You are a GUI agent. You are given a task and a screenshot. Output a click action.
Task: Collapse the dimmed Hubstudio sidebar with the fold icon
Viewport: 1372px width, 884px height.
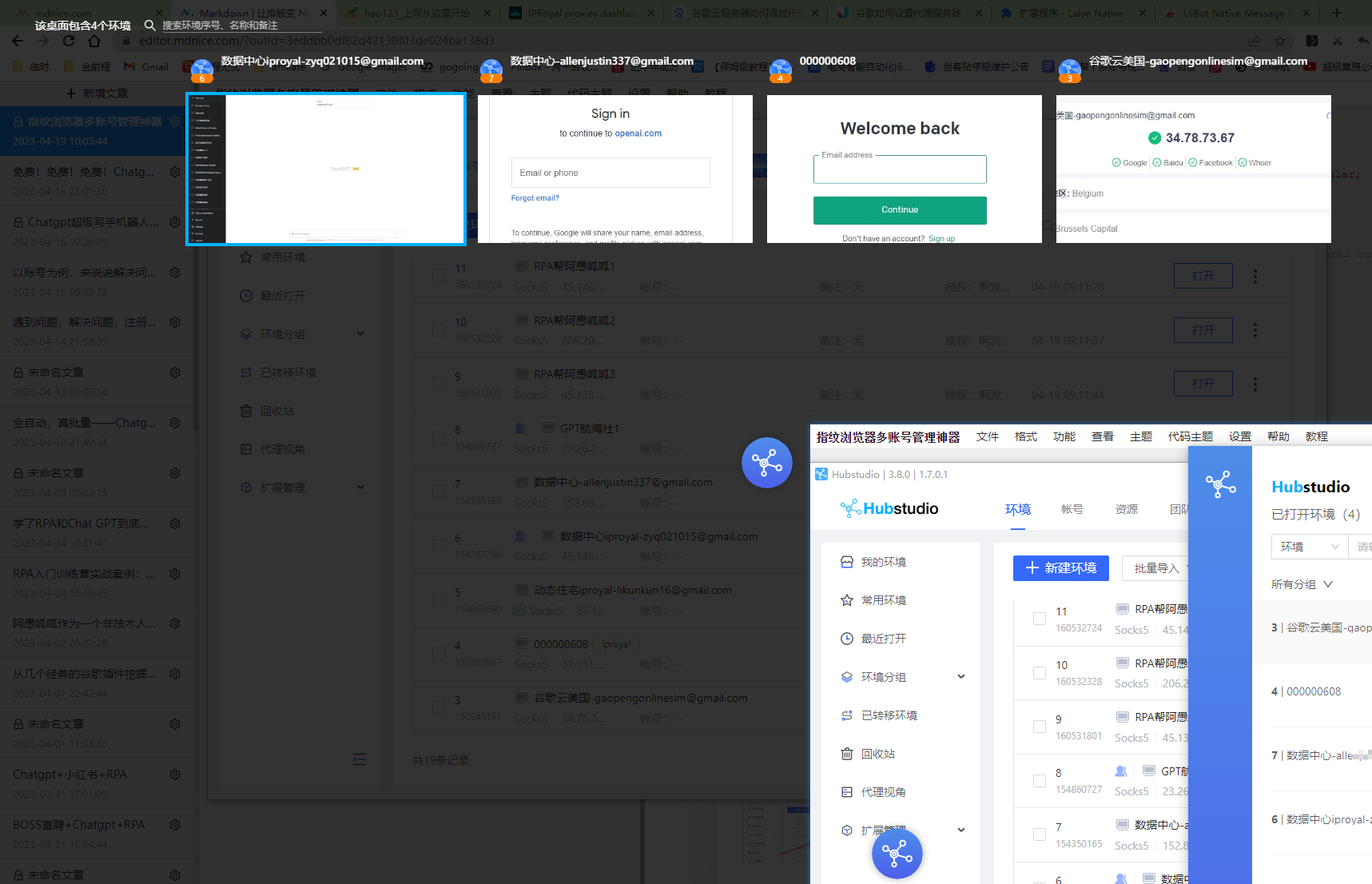360,759
